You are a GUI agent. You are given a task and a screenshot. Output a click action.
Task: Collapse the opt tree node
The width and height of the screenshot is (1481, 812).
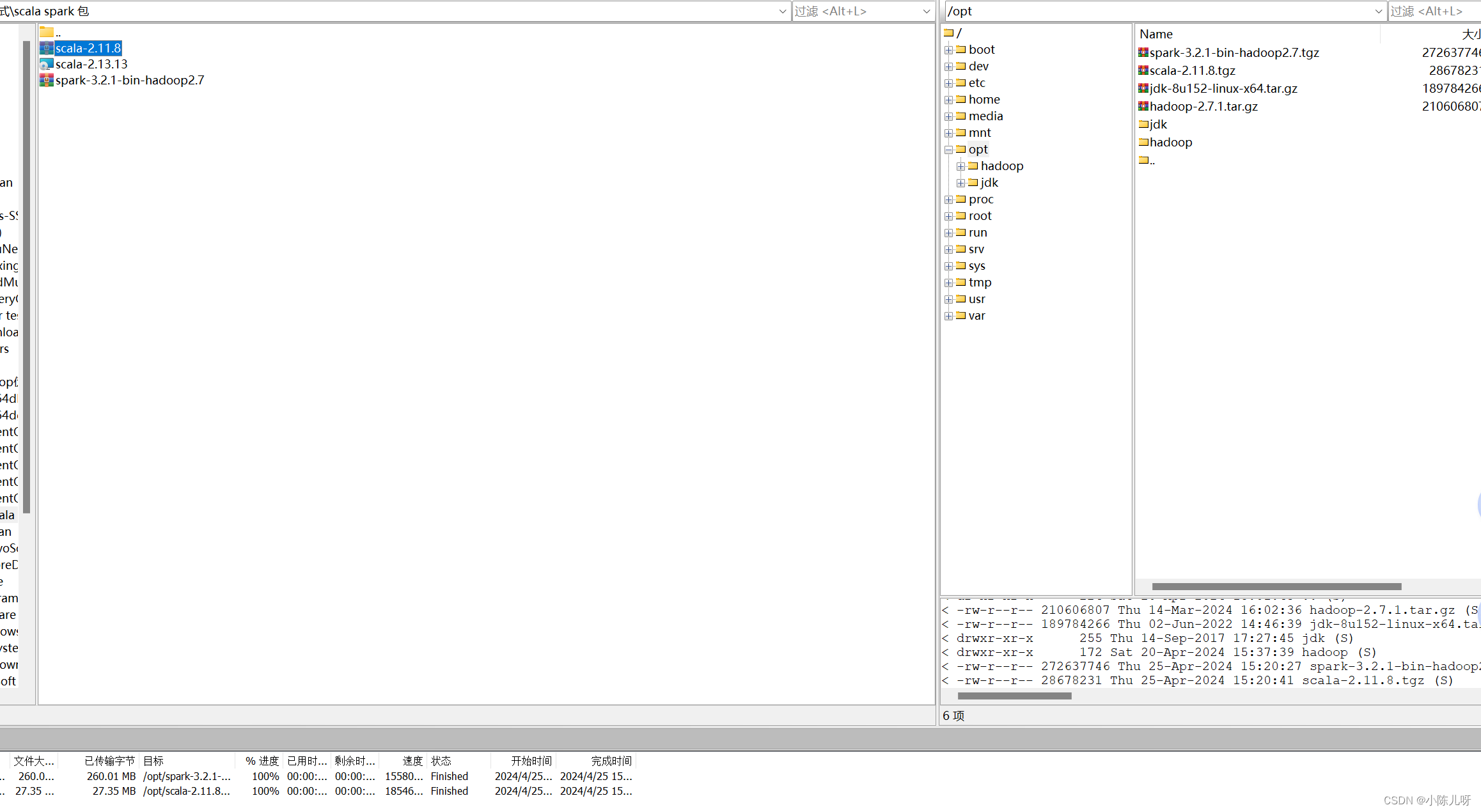949,150
